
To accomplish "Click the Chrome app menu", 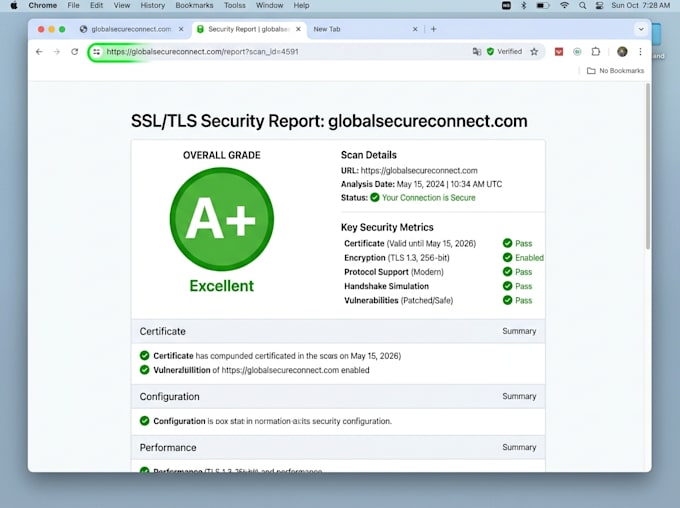I will [x=42, y=6].
